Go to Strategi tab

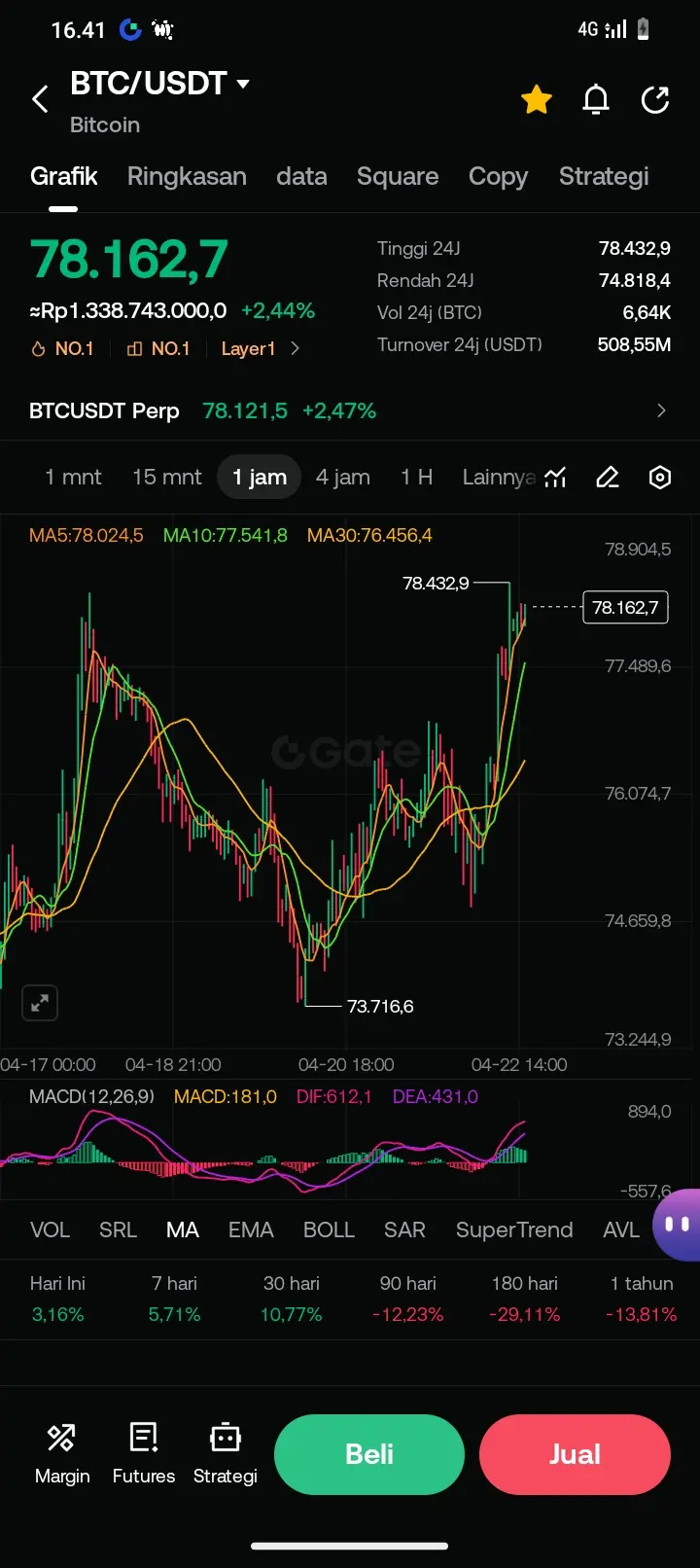click(x=604, y=176)
